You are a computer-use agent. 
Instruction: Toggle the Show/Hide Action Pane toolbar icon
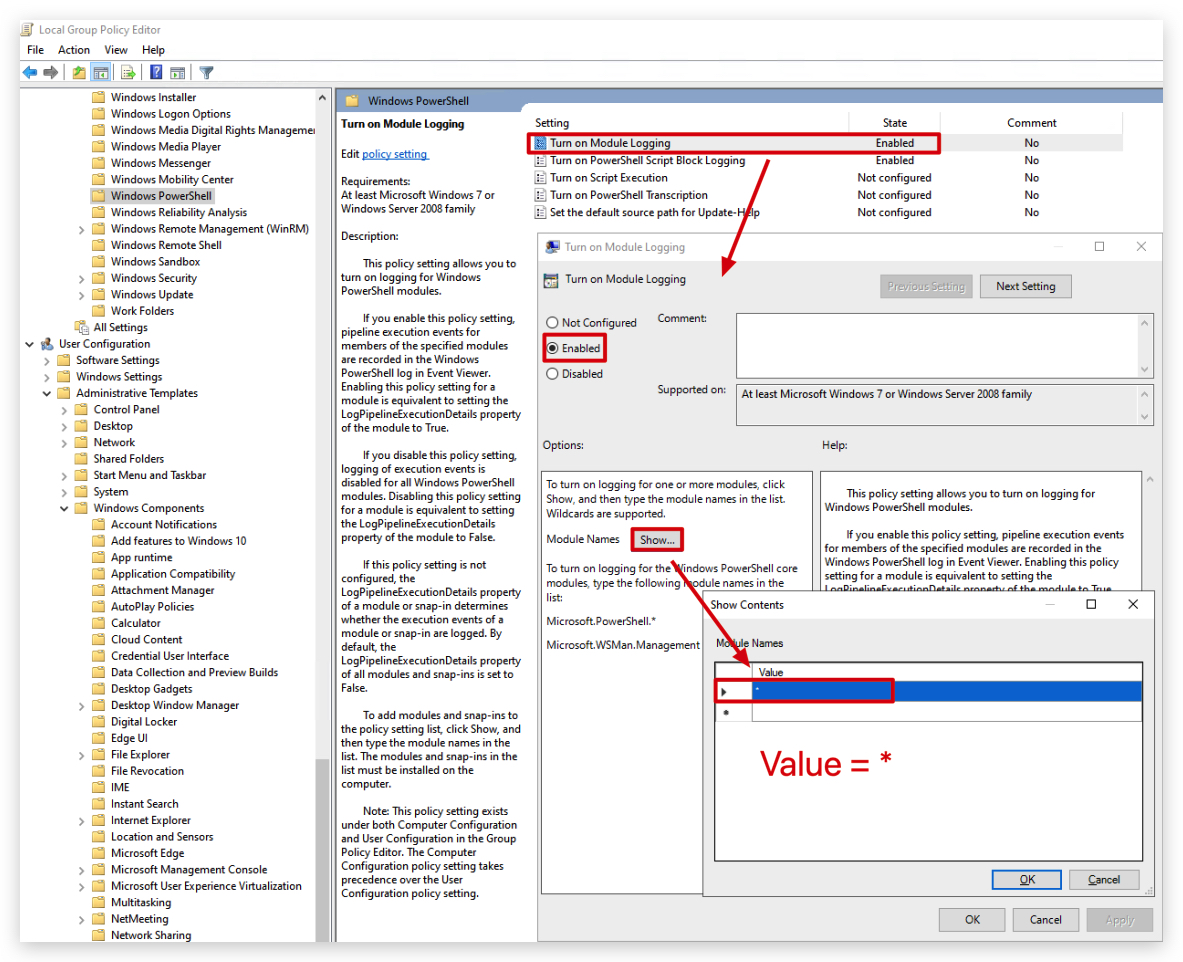(178, 72)
